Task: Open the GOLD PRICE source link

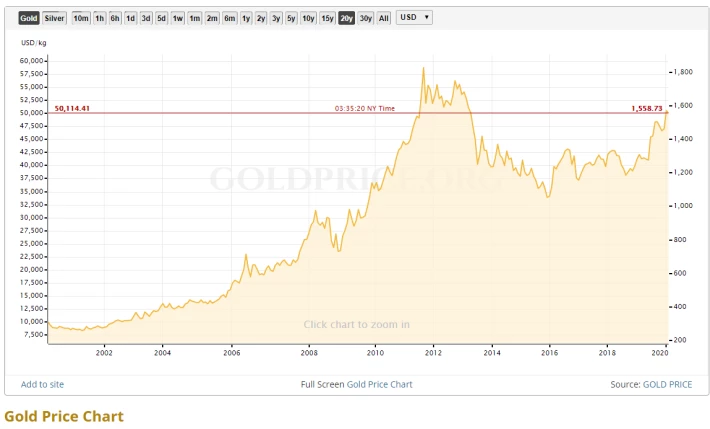Action: (x=667, y=384)
